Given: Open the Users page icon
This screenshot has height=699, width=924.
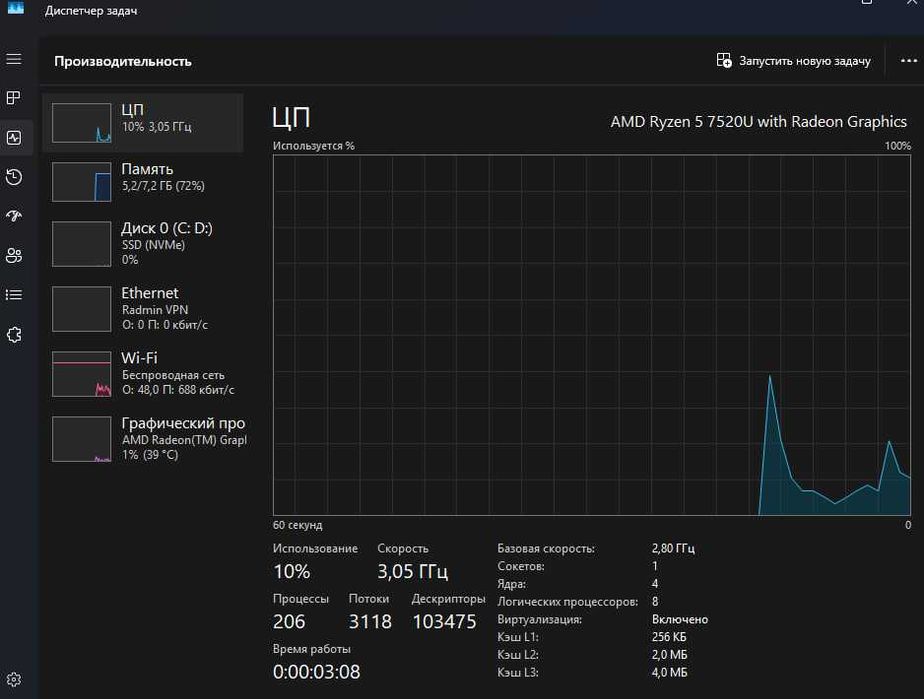Looking at the screenshot, I should (14, 255).
